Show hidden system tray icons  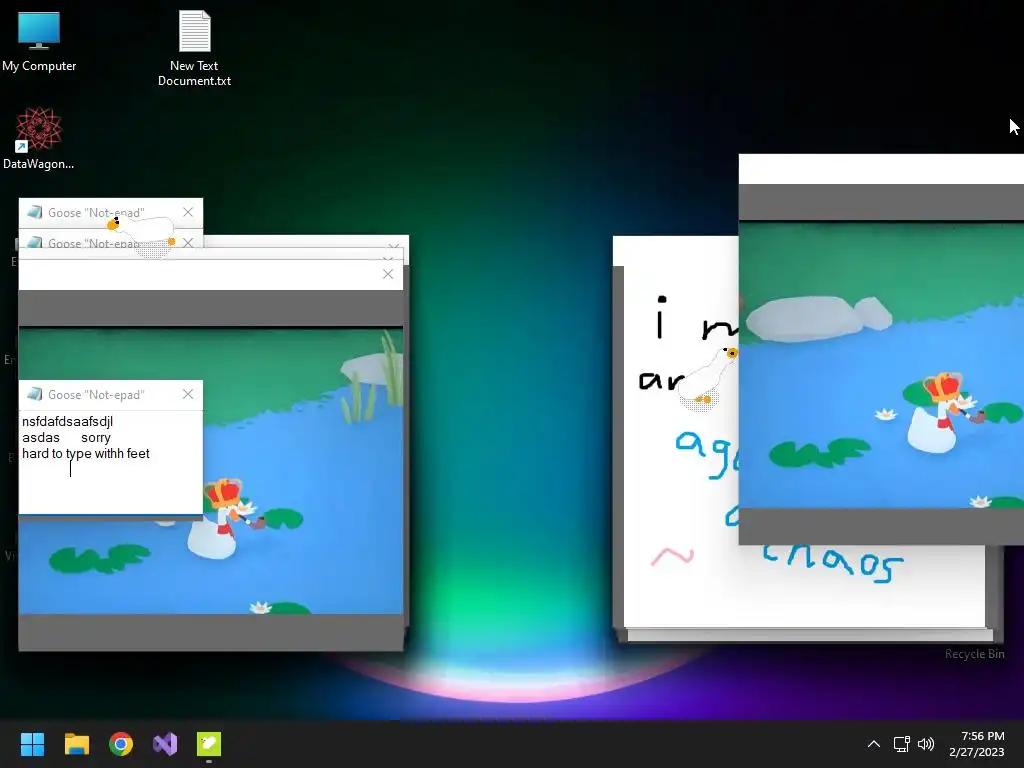point(874,744)
